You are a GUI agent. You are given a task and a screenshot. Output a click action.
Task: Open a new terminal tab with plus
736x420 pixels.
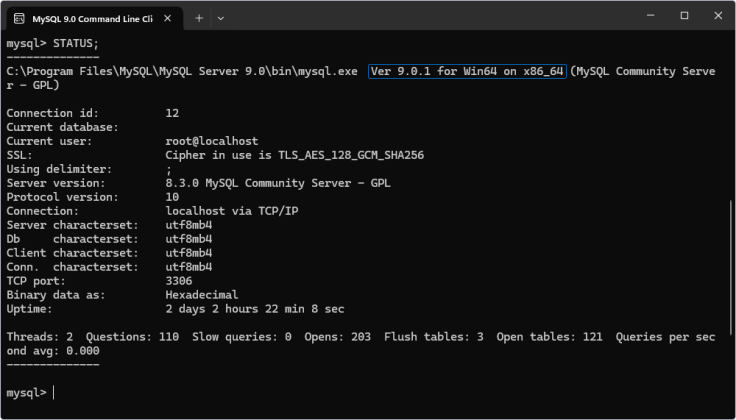199,18
